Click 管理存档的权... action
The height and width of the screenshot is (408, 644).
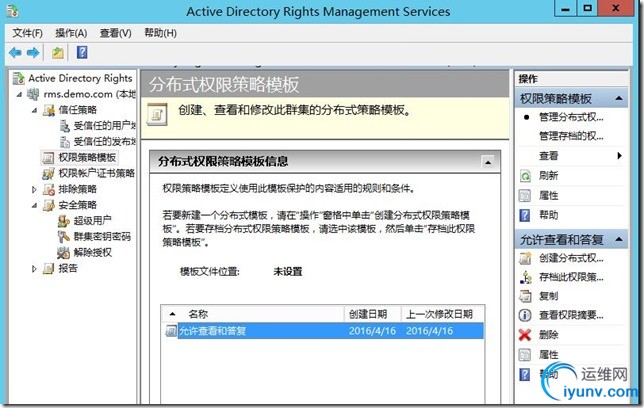pos(571,136)
